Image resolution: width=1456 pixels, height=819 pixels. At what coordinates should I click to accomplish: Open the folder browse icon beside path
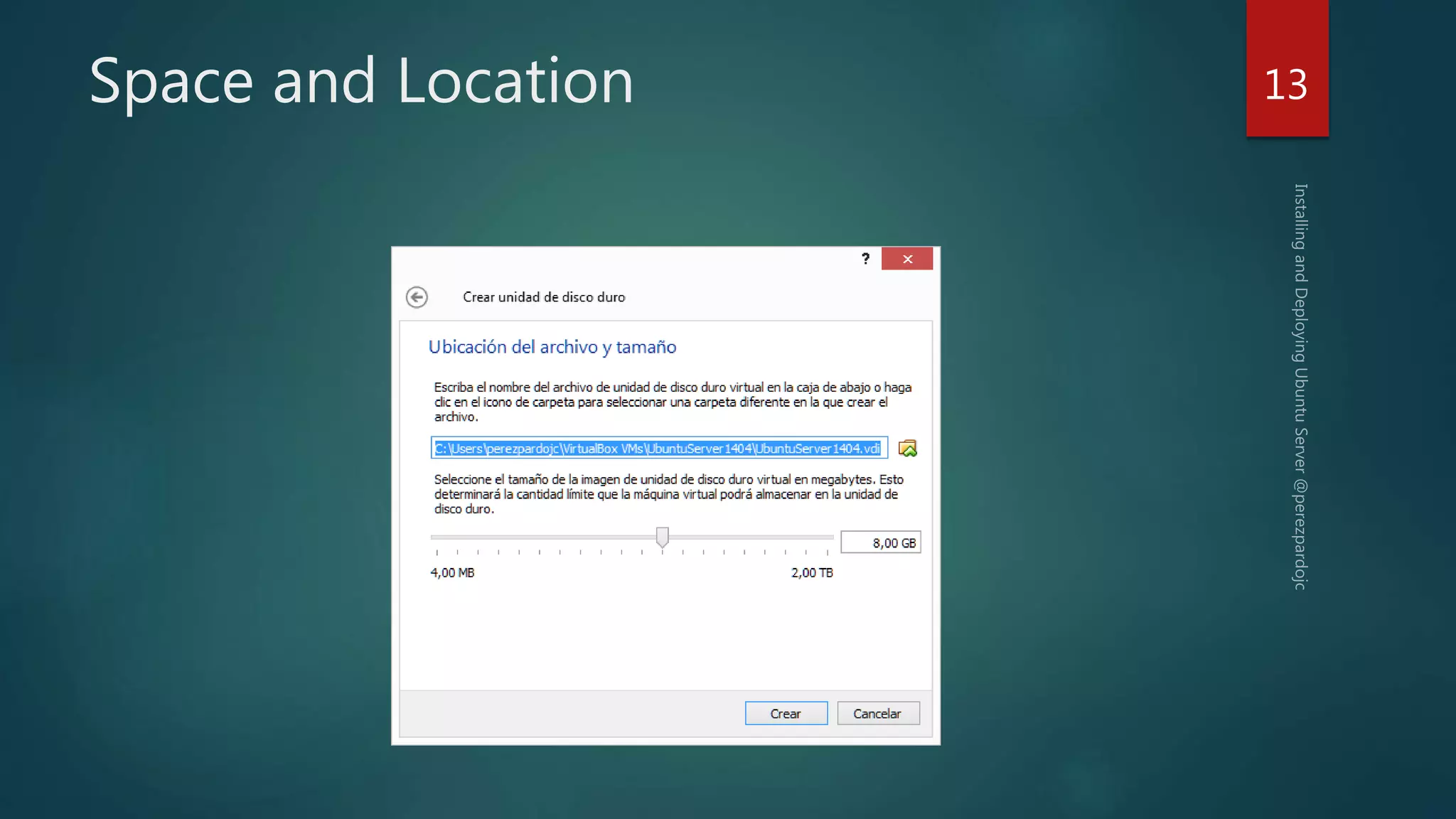(907, 449)
